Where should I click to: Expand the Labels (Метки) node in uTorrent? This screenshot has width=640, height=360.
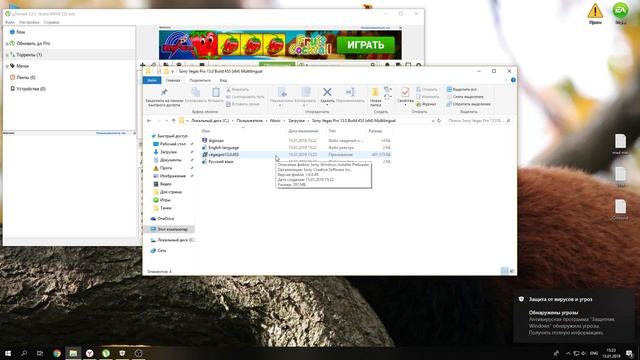(x=7, y=66)
